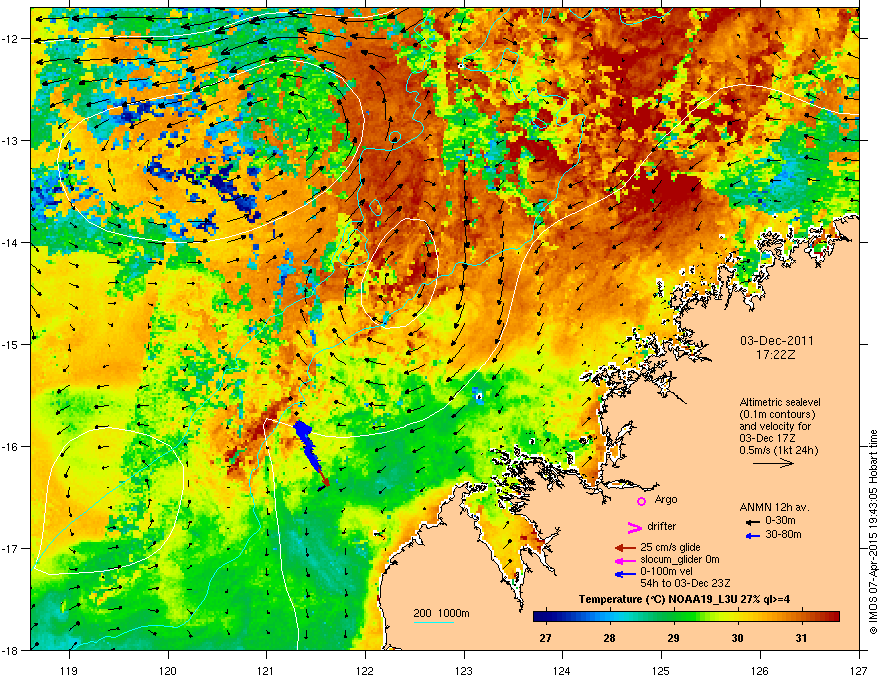The height and width of the screenshot is (680, 880).
Task: Click the 'Altimetric sealevel' legend text
Action: [780, 402]
